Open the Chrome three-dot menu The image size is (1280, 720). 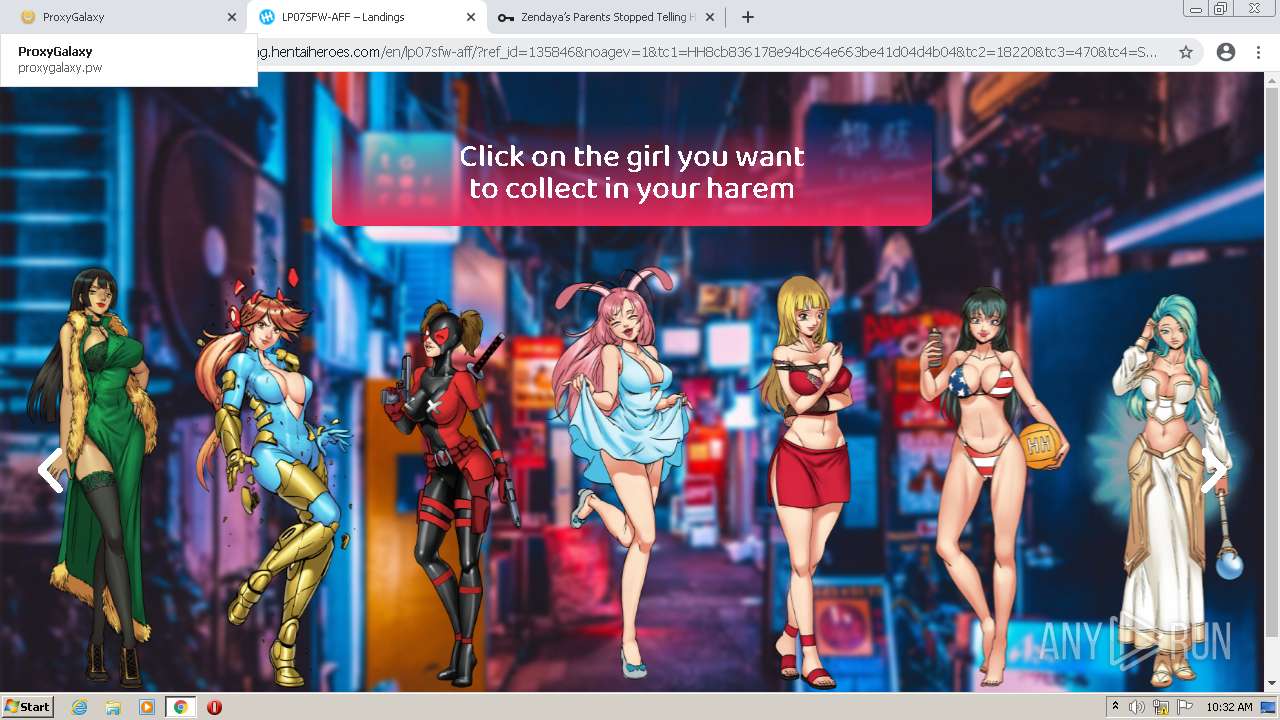(1258, 52)
